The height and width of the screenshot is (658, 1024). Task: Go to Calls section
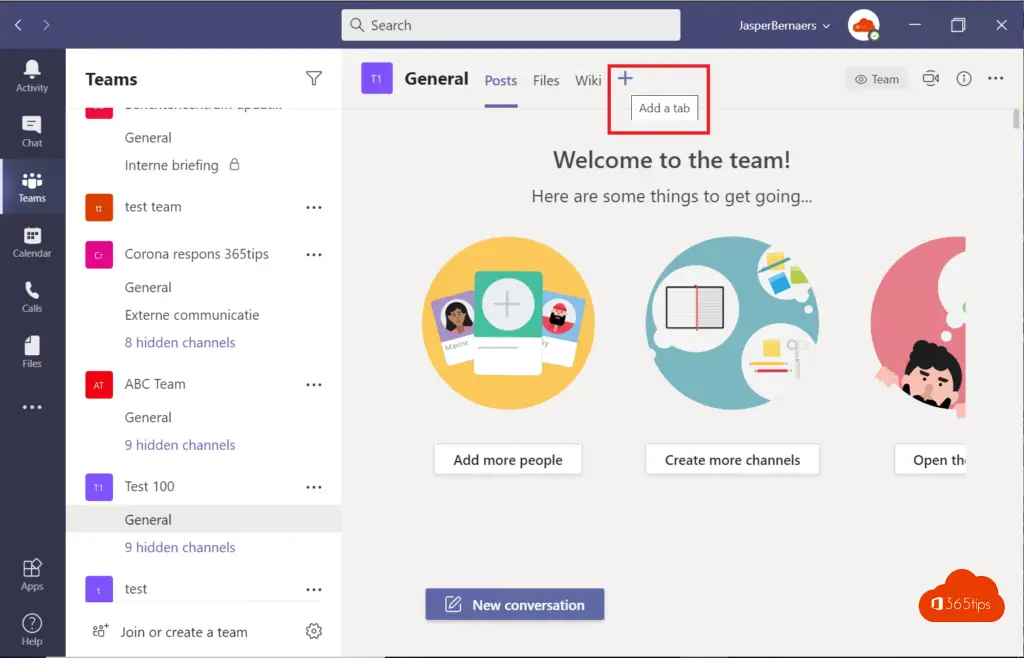(32, 297)
